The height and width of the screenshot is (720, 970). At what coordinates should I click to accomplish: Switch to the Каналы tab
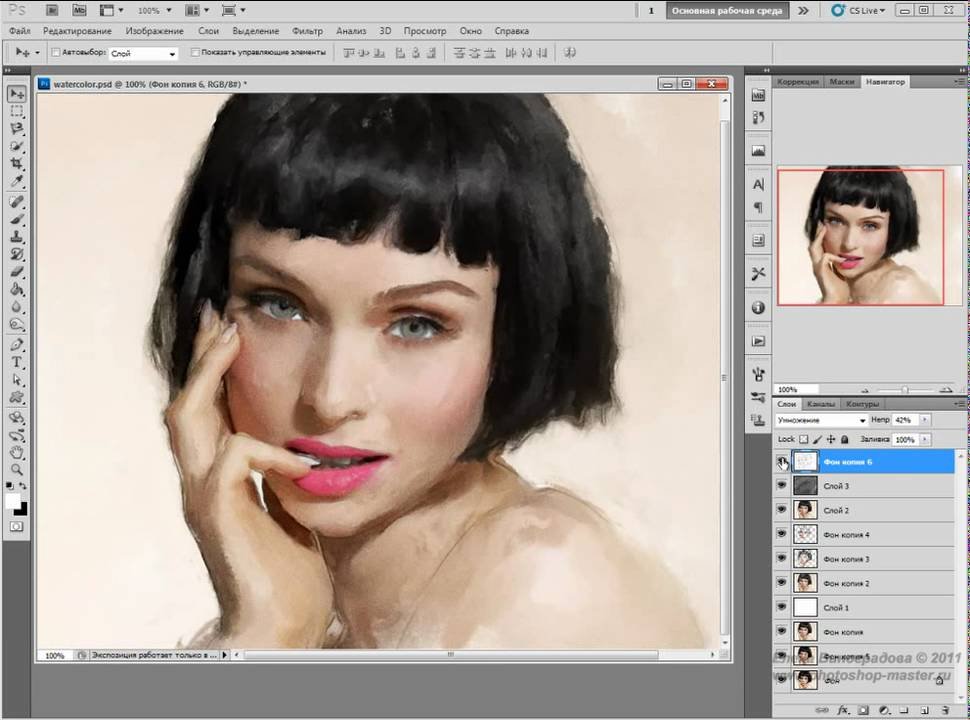pyautogui.click(x=820, y=404)
